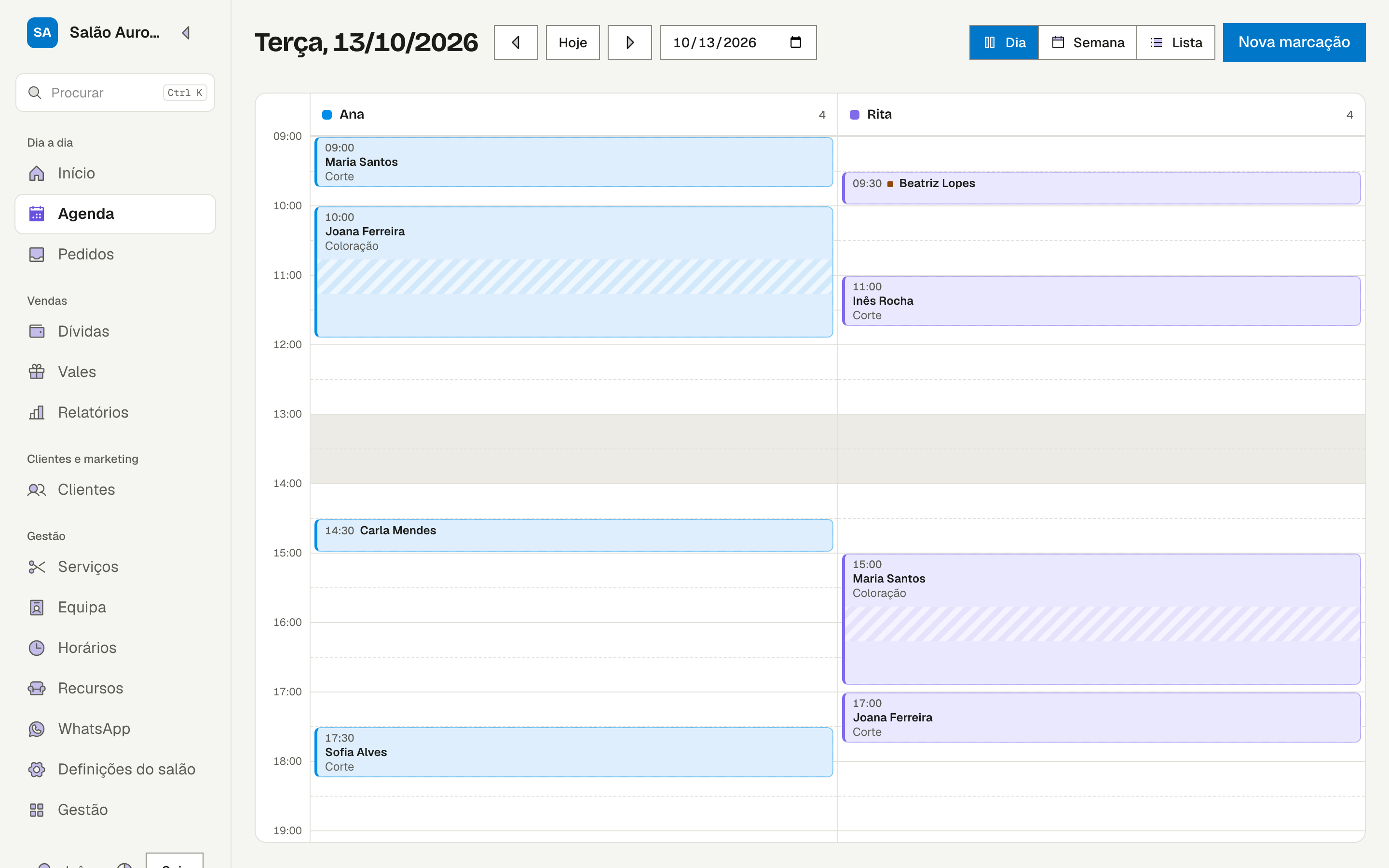Go to next day arrow
The width and height of the screenshot is (1389, 868).
tap(629, 42)
